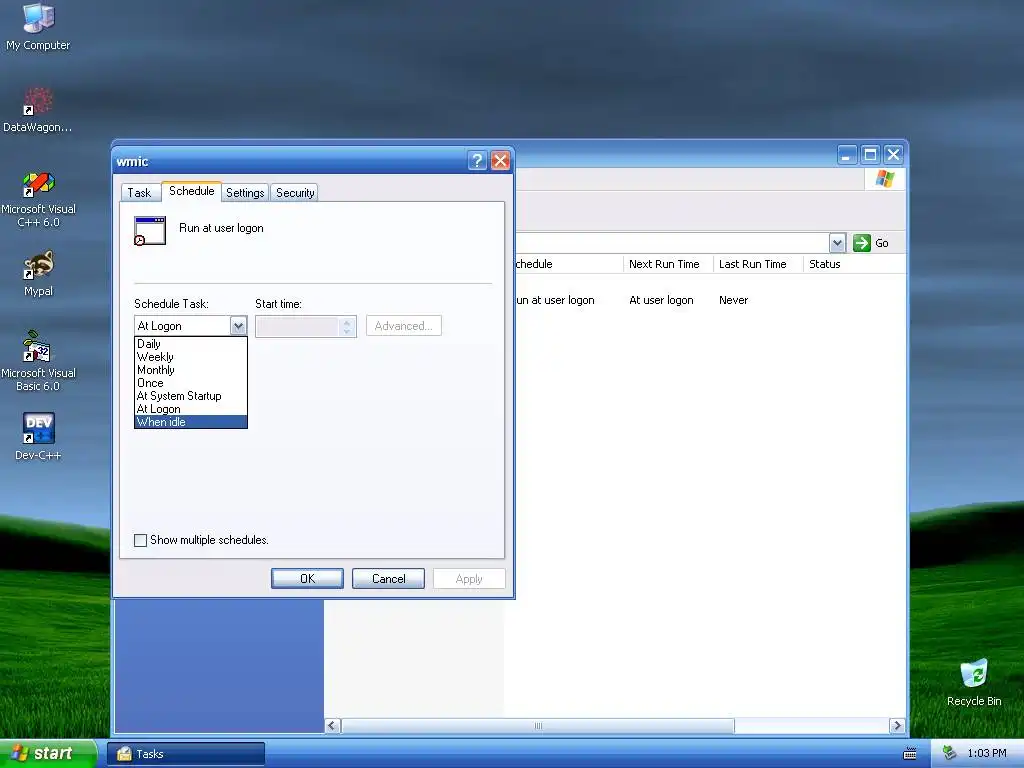Click the Go button label
Viewport: 1024px width, 768px height.
882,243
